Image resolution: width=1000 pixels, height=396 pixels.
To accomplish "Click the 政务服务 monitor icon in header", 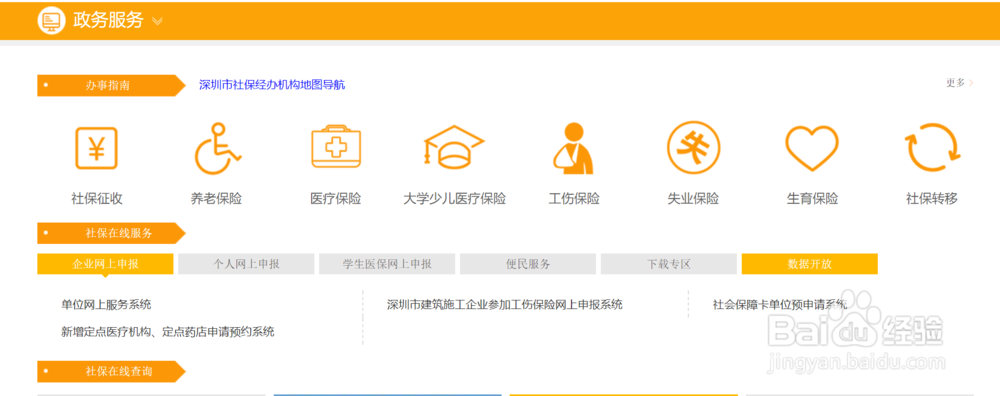I will (52, 20).
